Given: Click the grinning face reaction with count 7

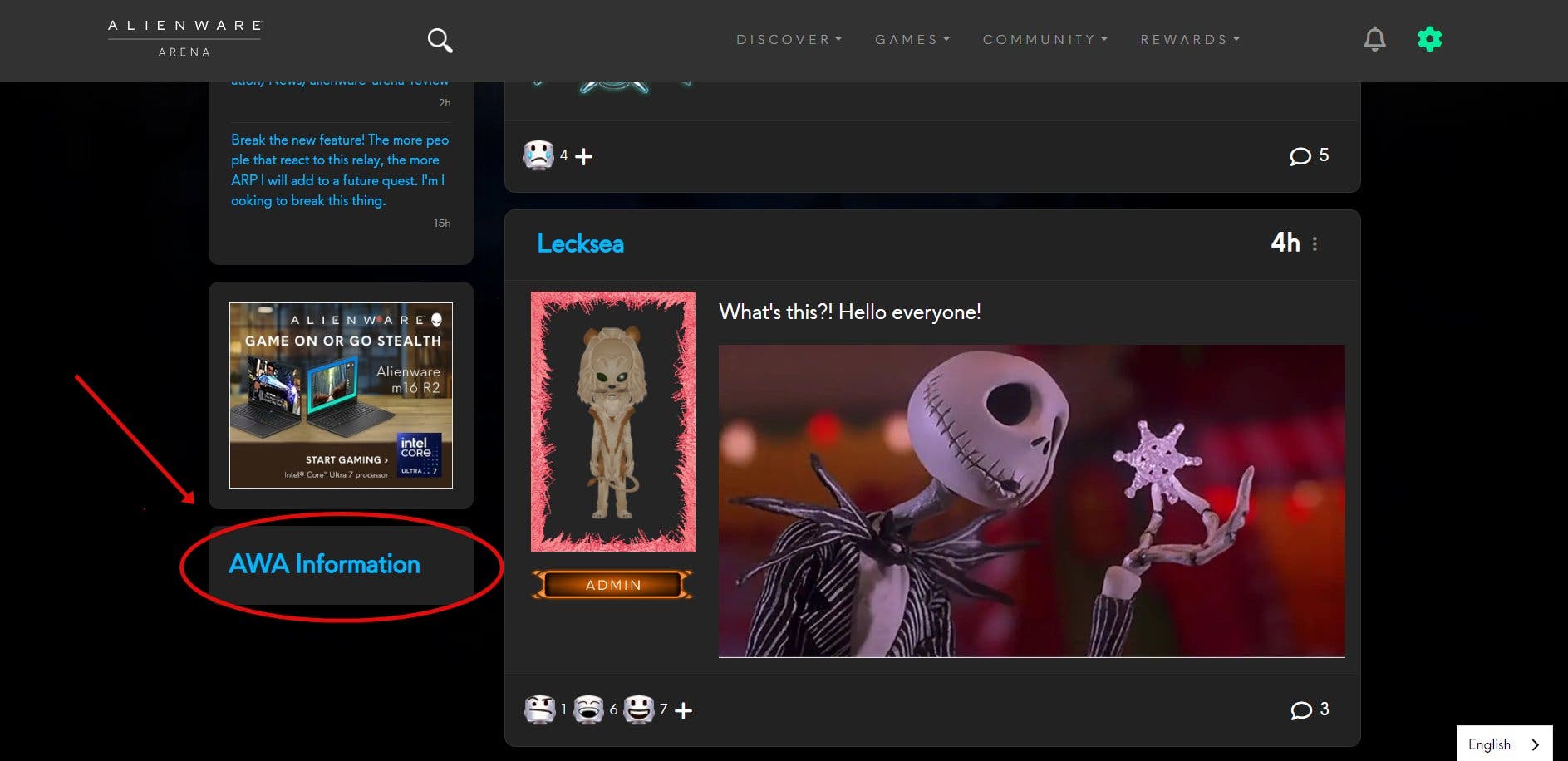Looking at the screenshot, I should [x=639, y=709].
